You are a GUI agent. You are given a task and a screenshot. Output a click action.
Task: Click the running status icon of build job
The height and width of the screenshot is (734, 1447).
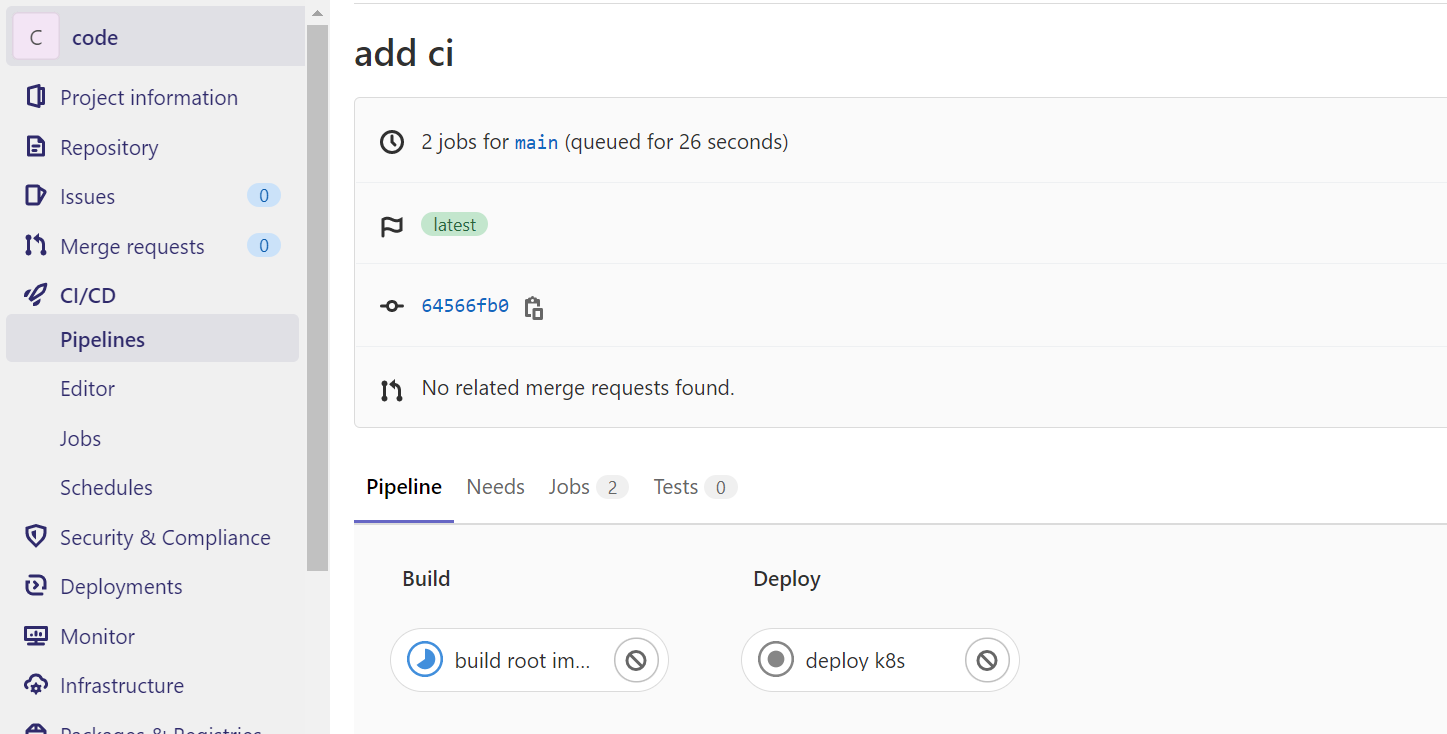click(x=425, y=660)
